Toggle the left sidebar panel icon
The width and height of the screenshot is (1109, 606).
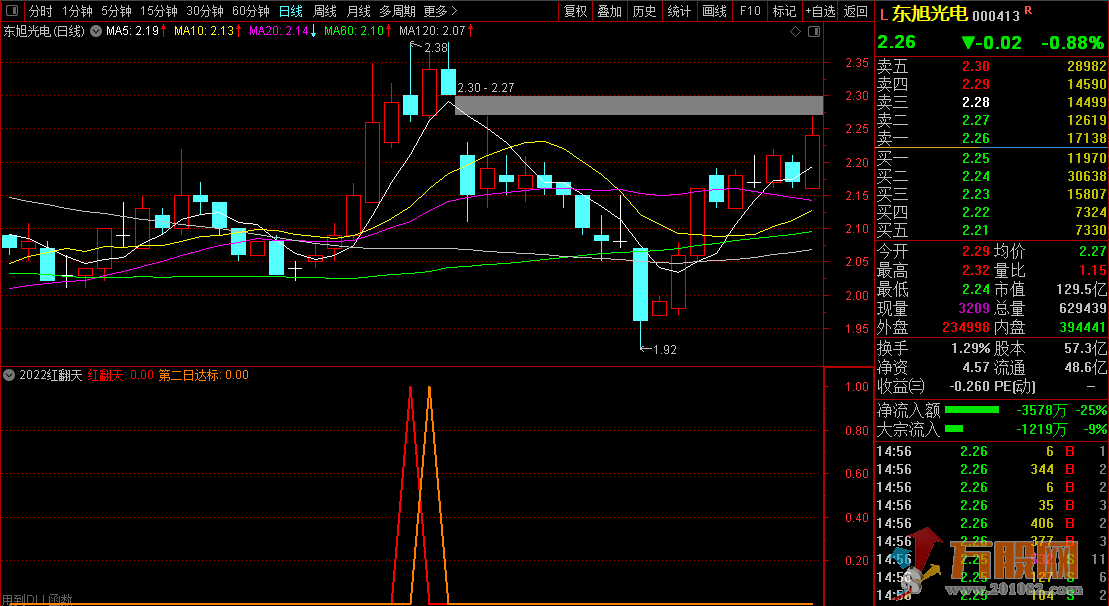click(12, 11)
